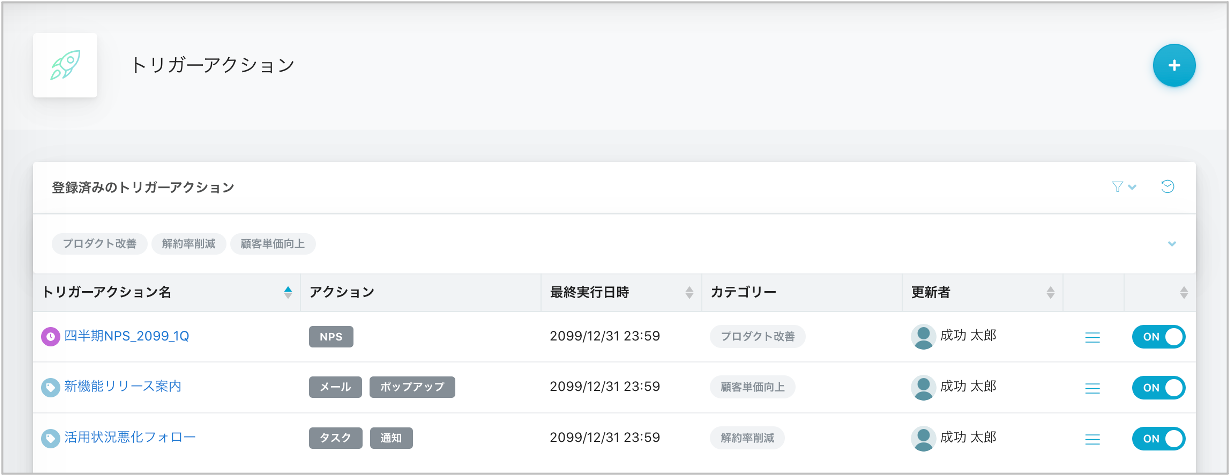Toggle ON switch for 新機能リリース案内
1230x476 pixels.
tap(1159, 387)
